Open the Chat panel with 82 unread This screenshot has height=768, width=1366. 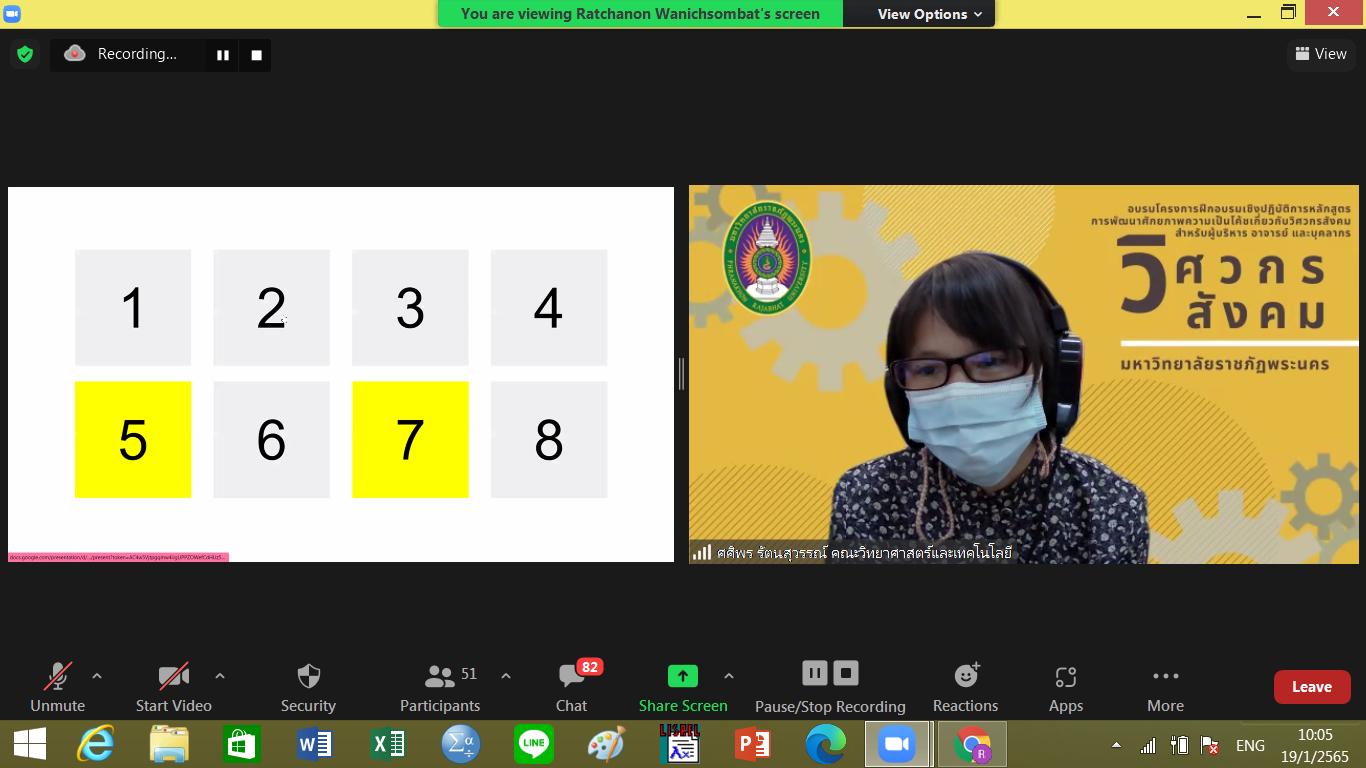[x=572, y=688]
